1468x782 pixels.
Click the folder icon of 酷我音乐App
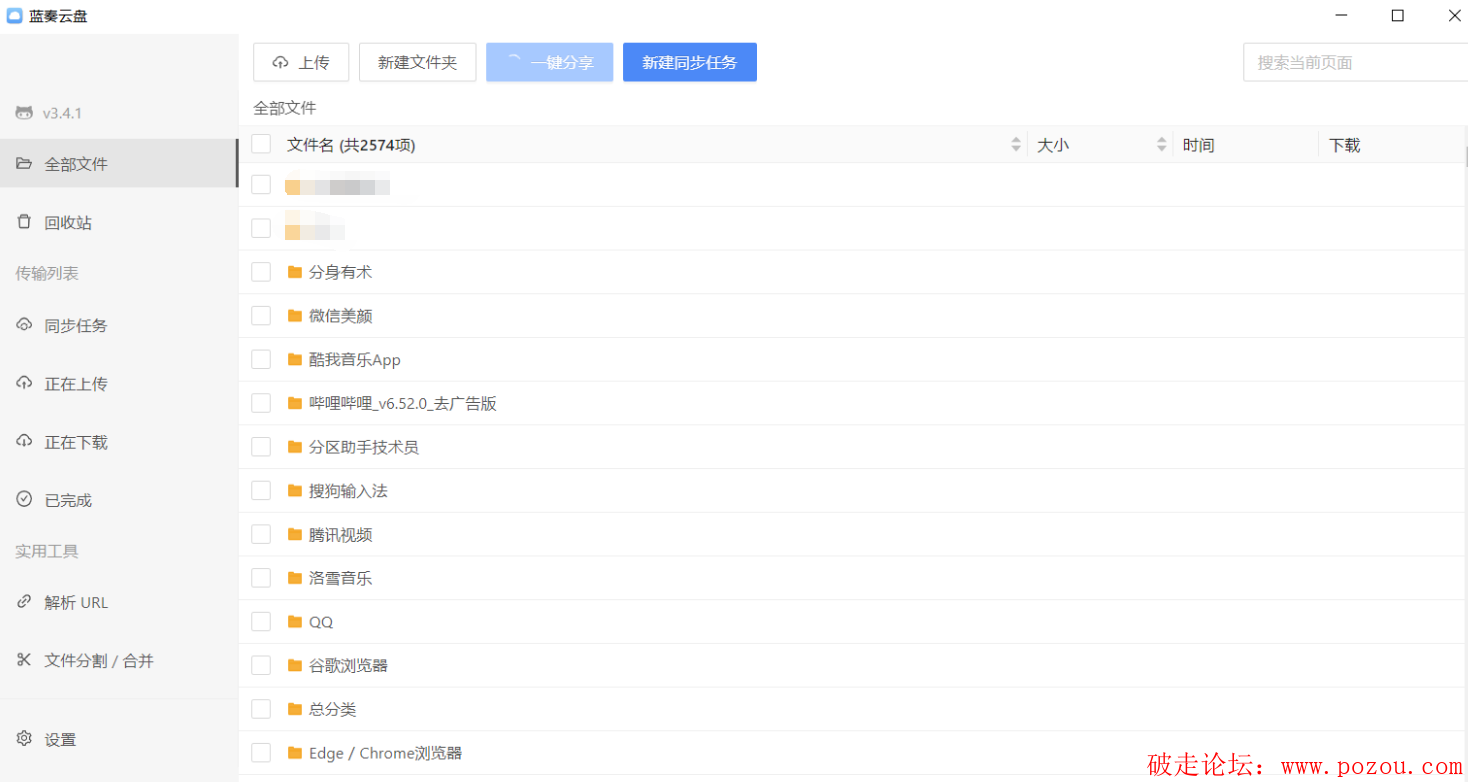(x=295, y=360)
